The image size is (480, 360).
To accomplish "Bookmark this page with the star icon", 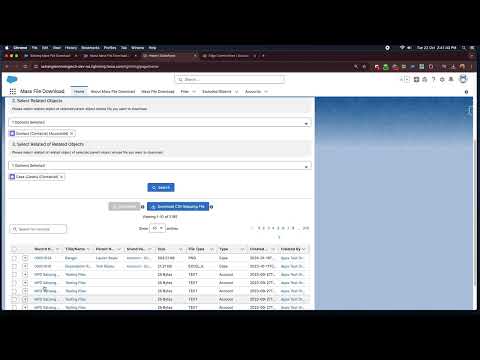I will (x=364, y=67).
